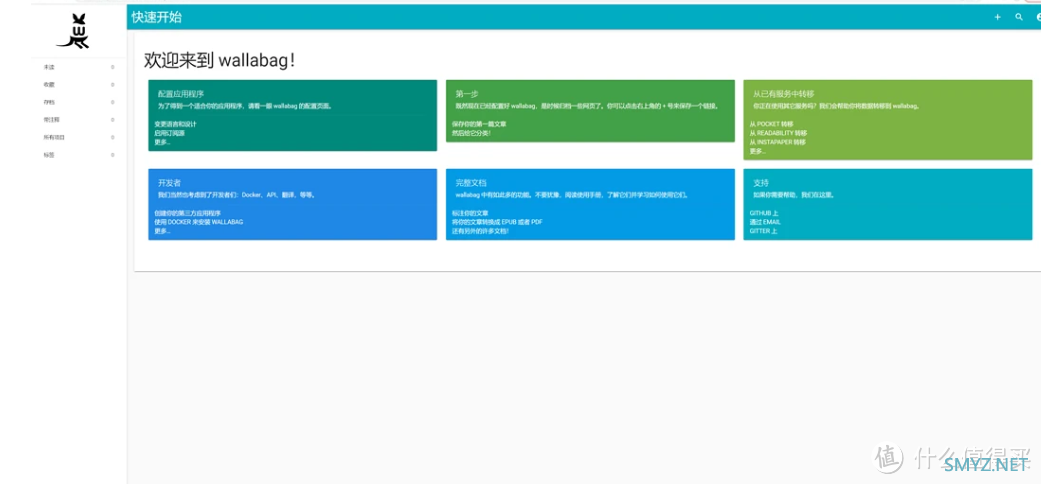1041x484 pixels.
Task: Click 从 INSTAPAPER 转移 link
Action: coord(777,142)
